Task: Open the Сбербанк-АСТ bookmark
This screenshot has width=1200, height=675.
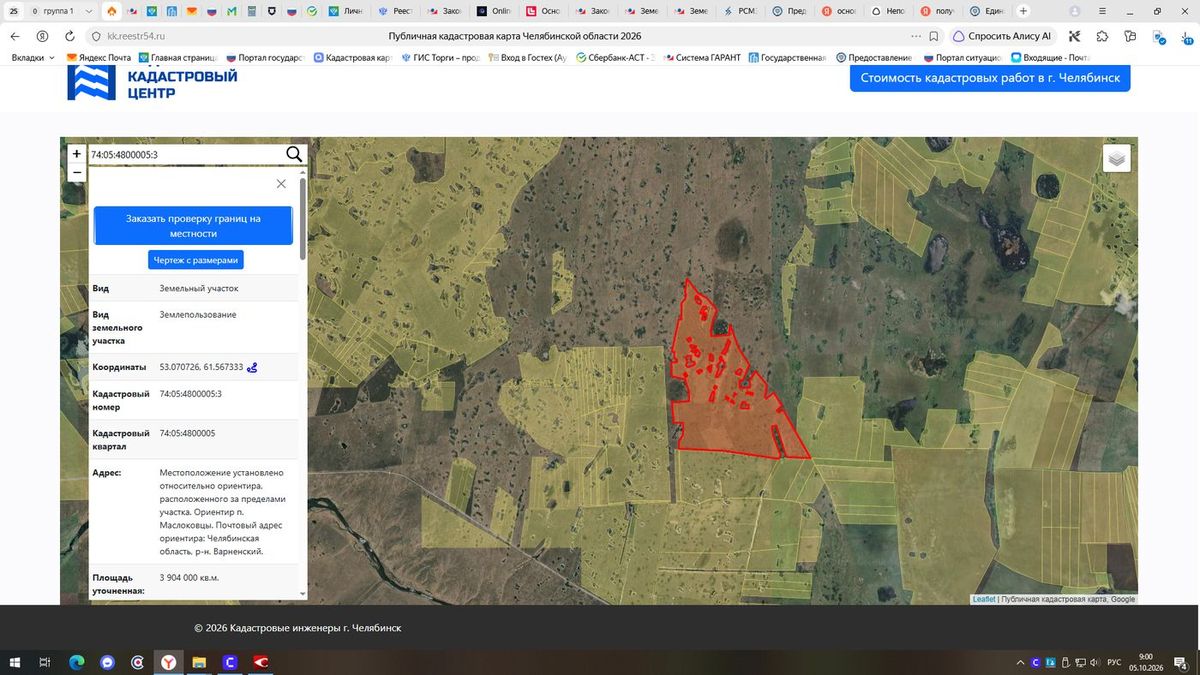Action: click(x=615, y=58)
